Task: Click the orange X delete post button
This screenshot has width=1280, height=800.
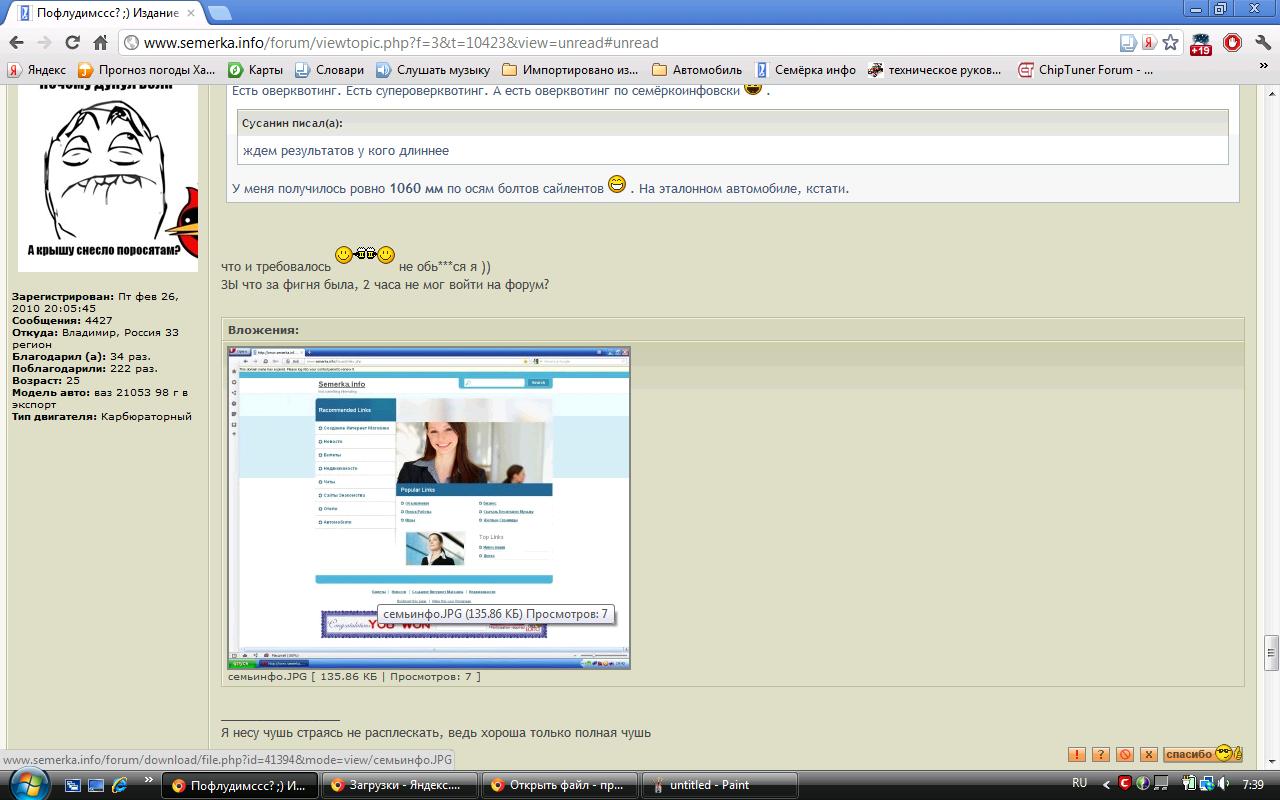Action: point(1149,755)
